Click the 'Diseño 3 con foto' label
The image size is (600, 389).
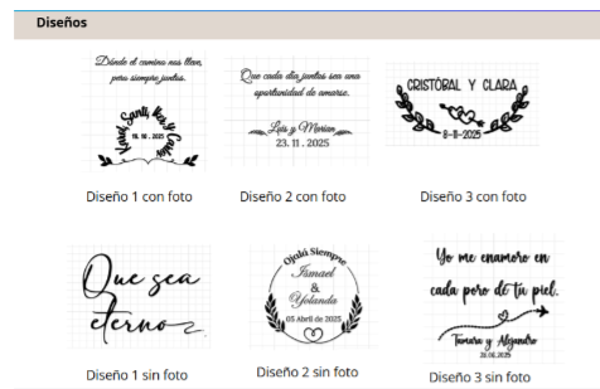point(473,197)
